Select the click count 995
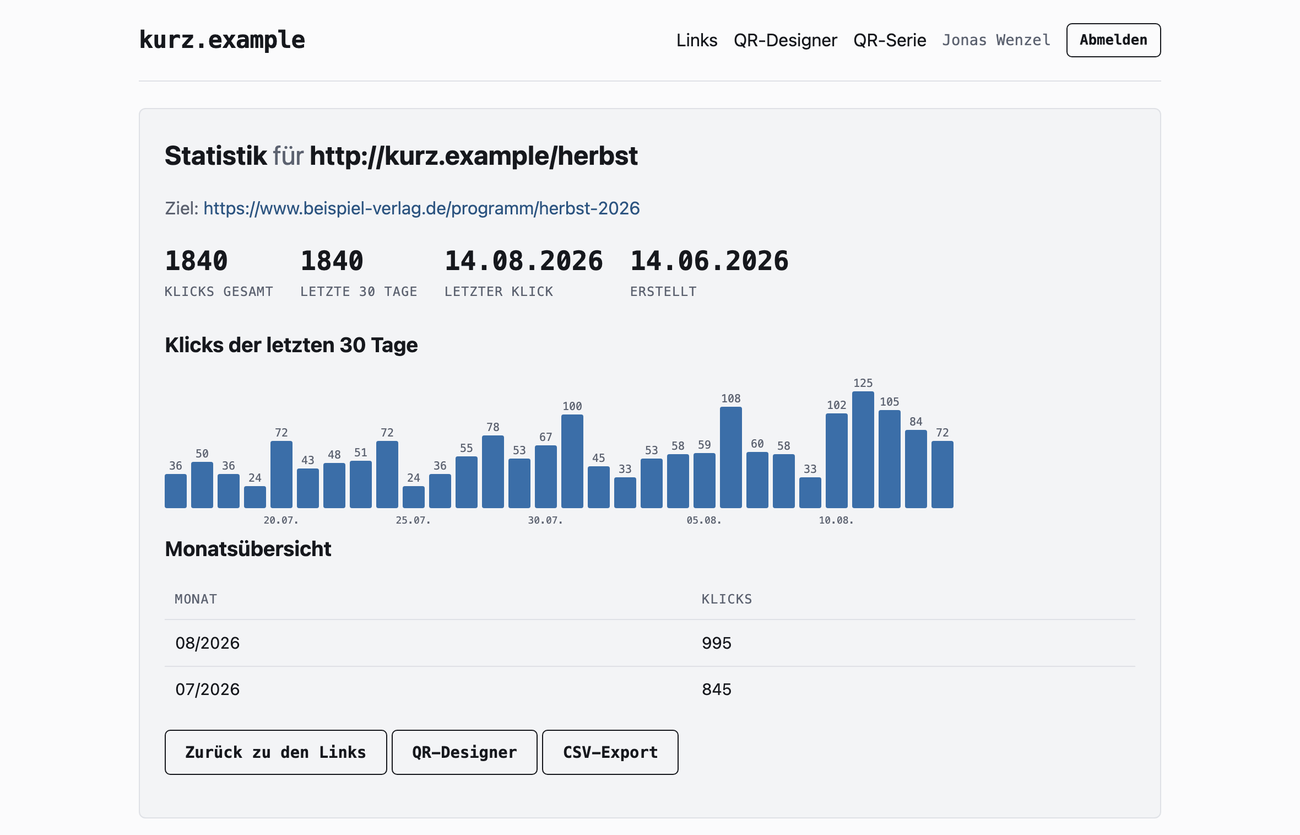This screenshot has width=1300, height=835. click(x=717, y=643)
